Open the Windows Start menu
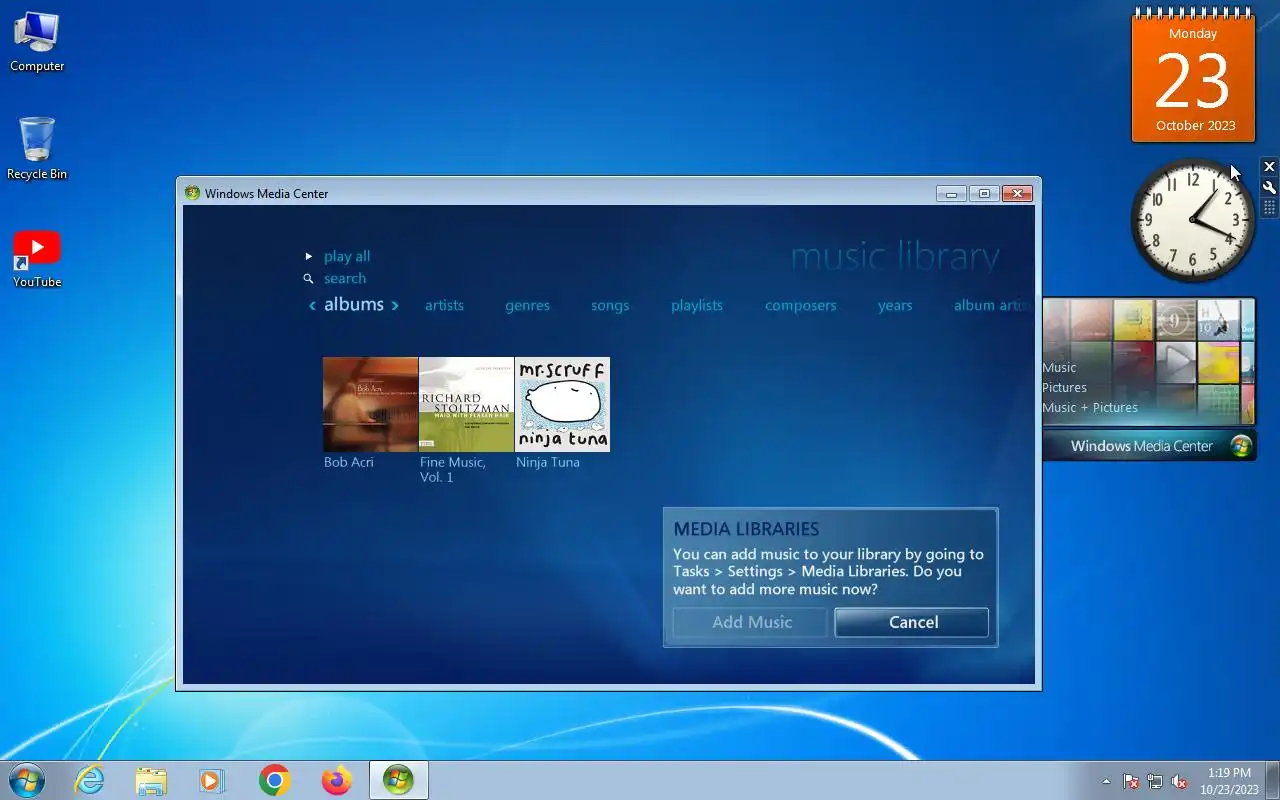 tap(26, 780)
